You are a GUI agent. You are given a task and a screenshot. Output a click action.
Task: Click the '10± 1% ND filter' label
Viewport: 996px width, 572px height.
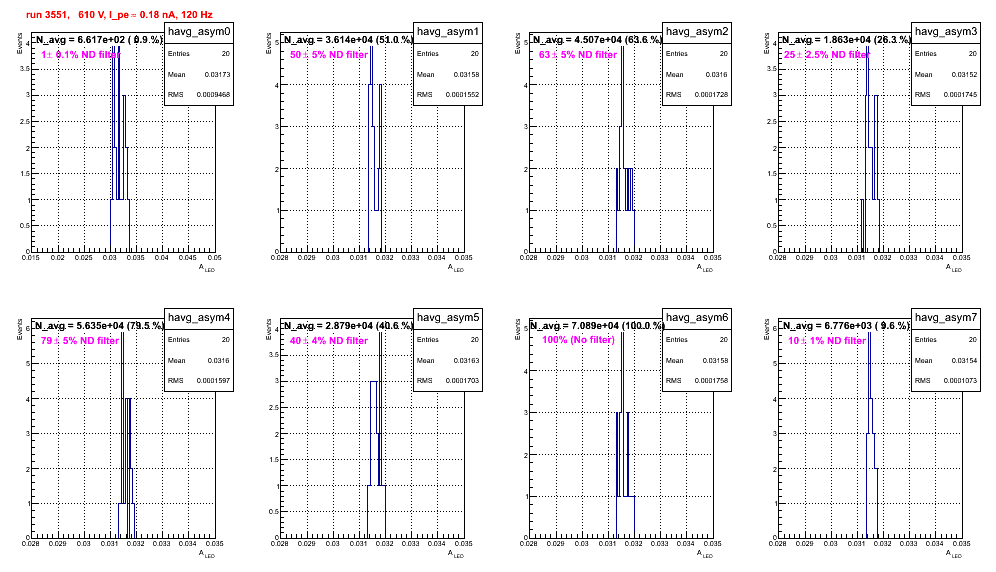pos(827,341)
